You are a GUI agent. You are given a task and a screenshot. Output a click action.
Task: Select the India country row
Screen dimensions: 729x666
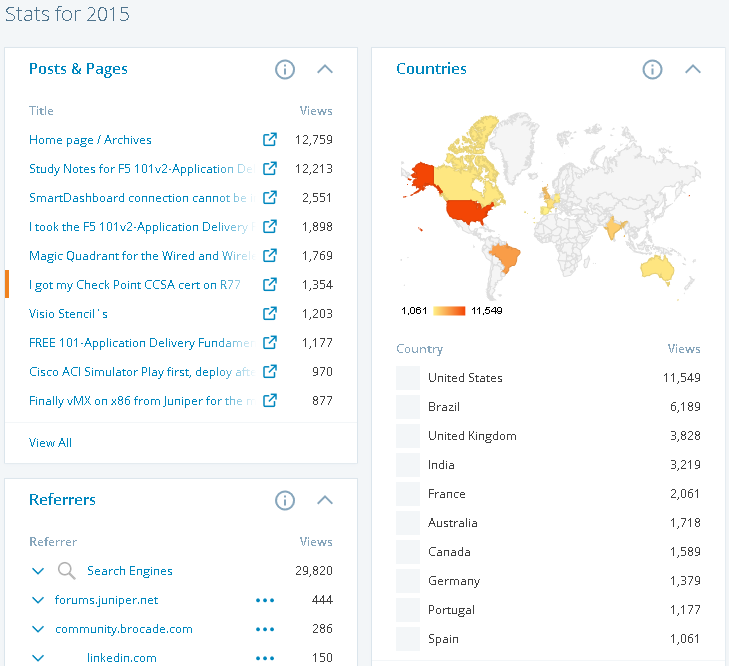tap(548, 465)
